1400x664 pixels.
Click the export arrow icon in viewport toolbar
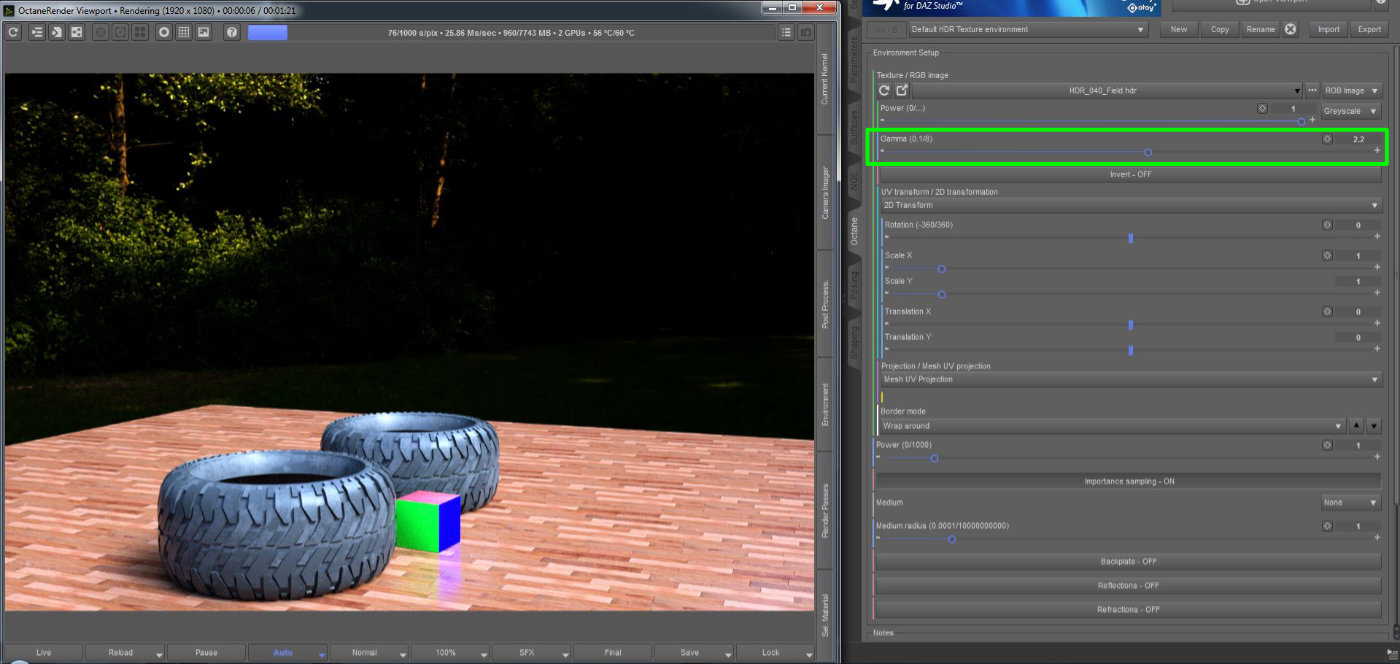point(57,32)
